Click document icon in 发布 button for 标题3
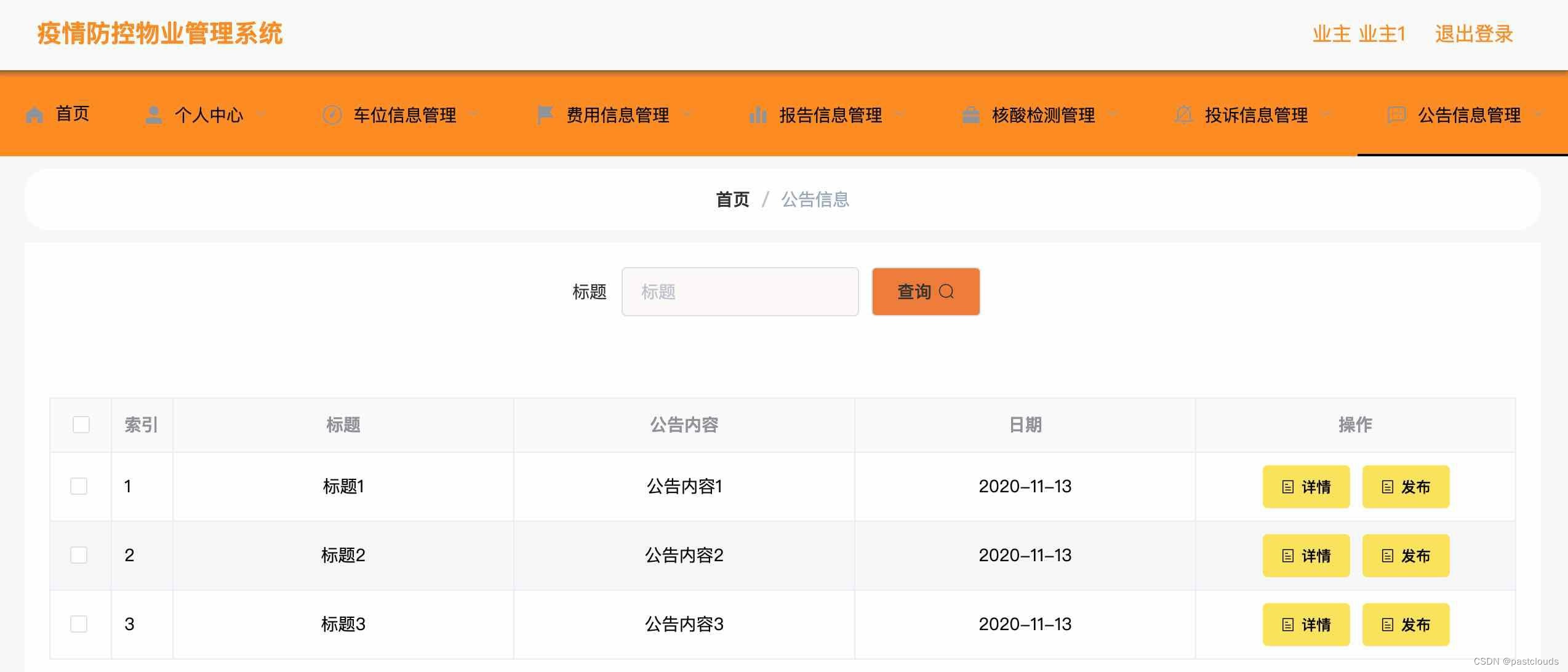The image size is (1568, 672). click(1388, 625)
